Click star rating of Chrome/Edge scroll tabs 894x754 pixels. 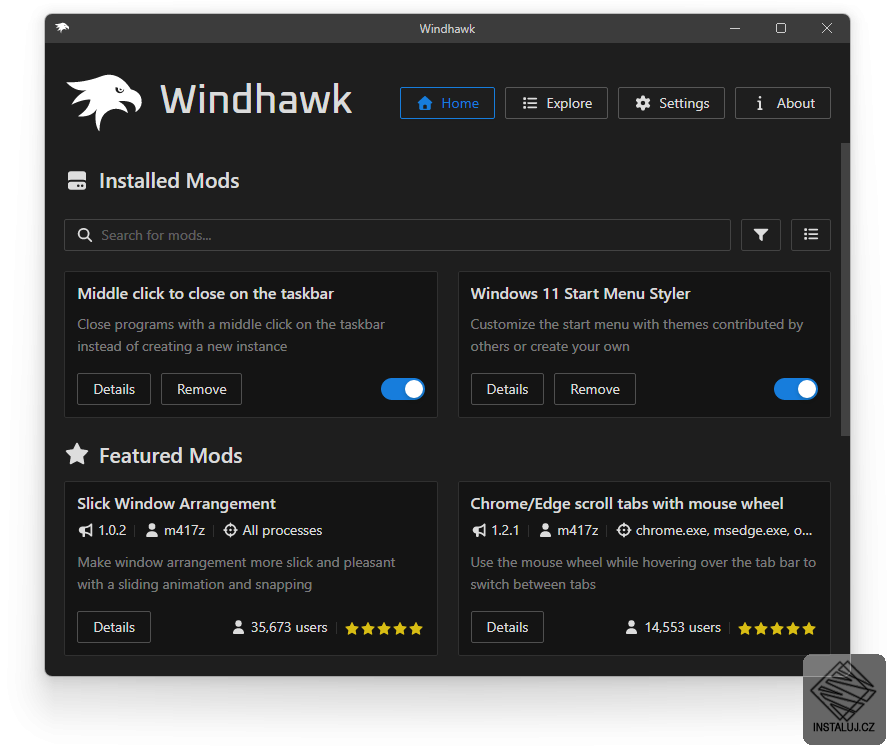777,629
